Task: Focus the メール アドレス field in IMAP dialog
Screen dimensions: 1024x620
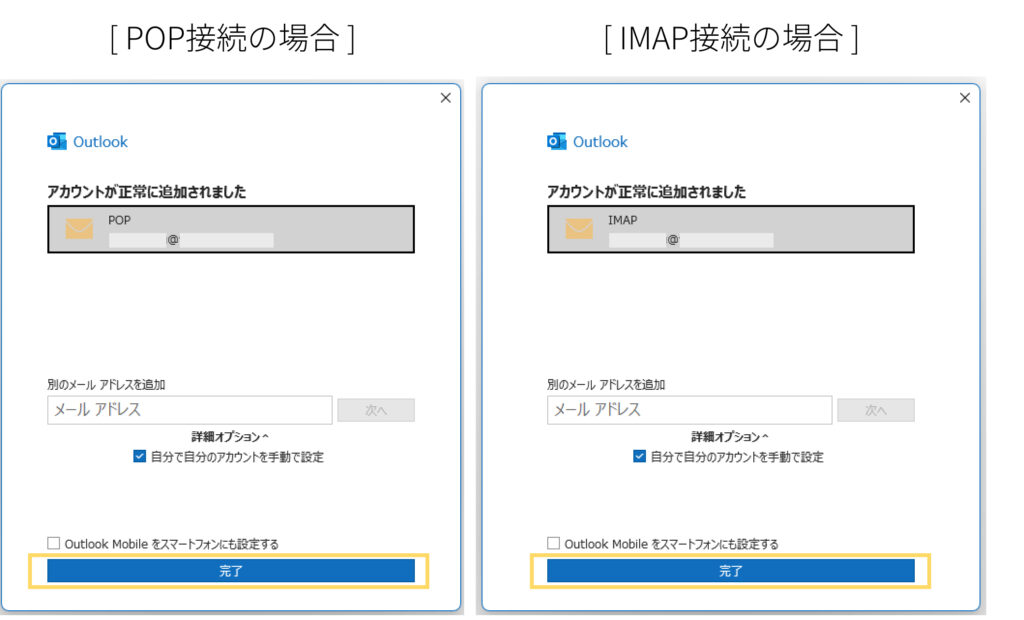Action: pos(690,410)
